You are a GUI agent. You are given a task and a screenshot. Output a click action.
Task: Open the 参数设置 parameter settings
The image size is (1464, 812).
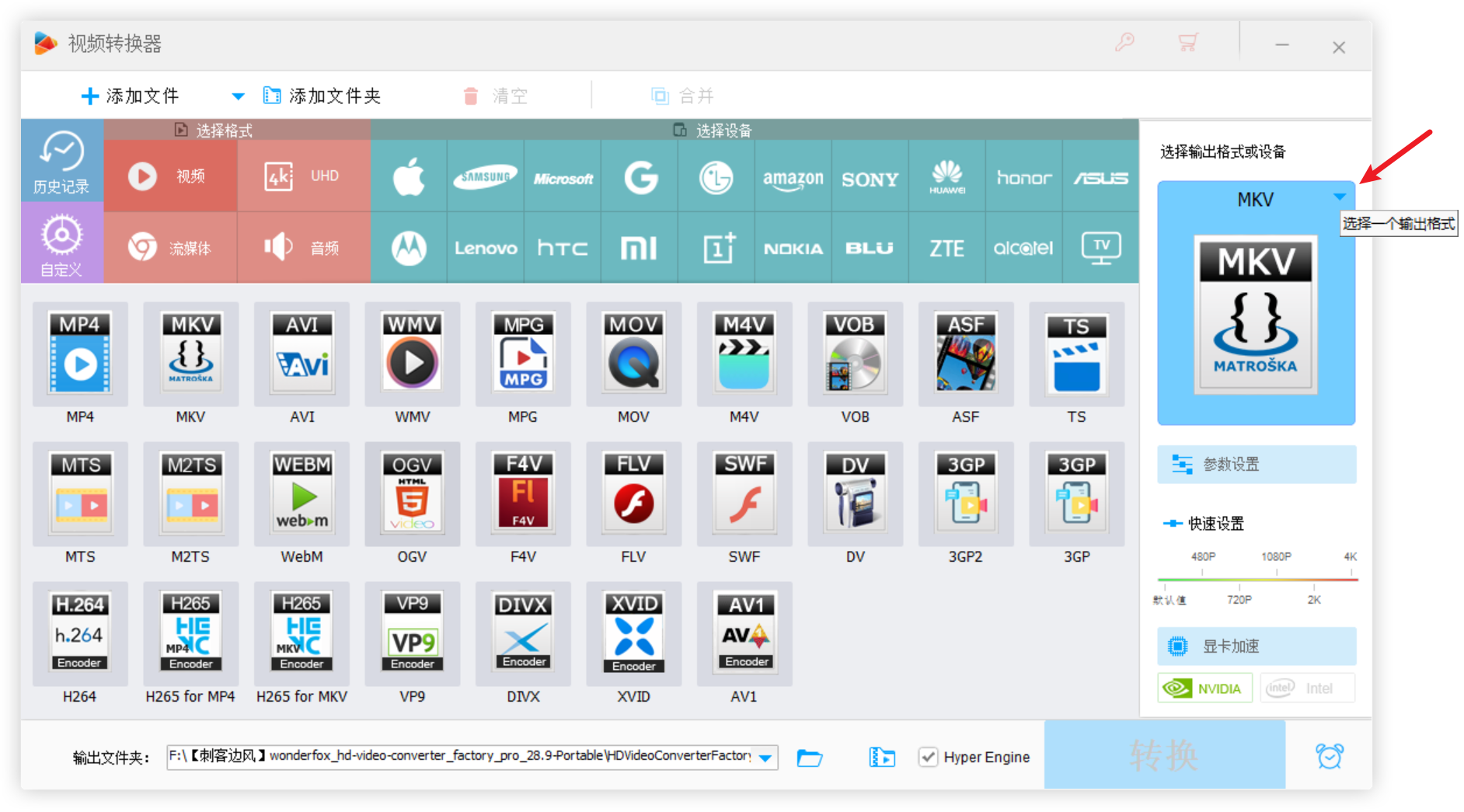pyautogui.click(x=1257, y=465)
